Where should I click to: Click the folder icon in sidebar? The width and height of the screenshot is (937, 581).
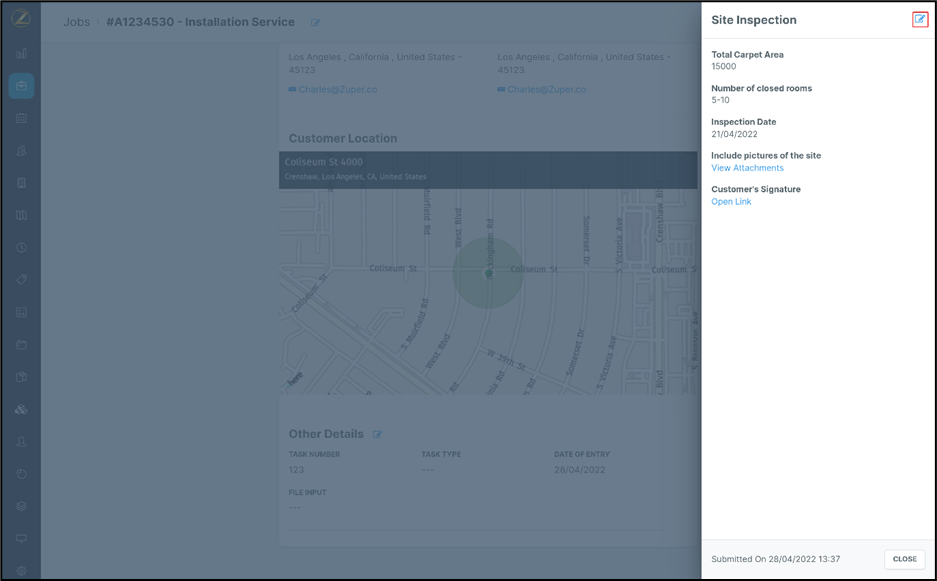[21, 345]
